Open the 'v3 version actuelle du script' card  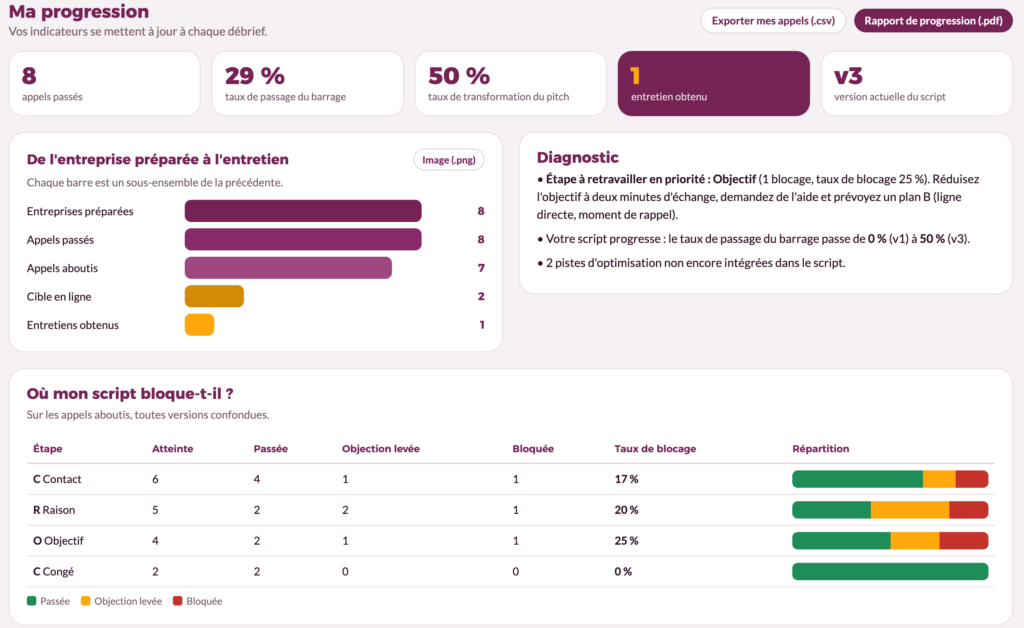click(x=917, y=84)
